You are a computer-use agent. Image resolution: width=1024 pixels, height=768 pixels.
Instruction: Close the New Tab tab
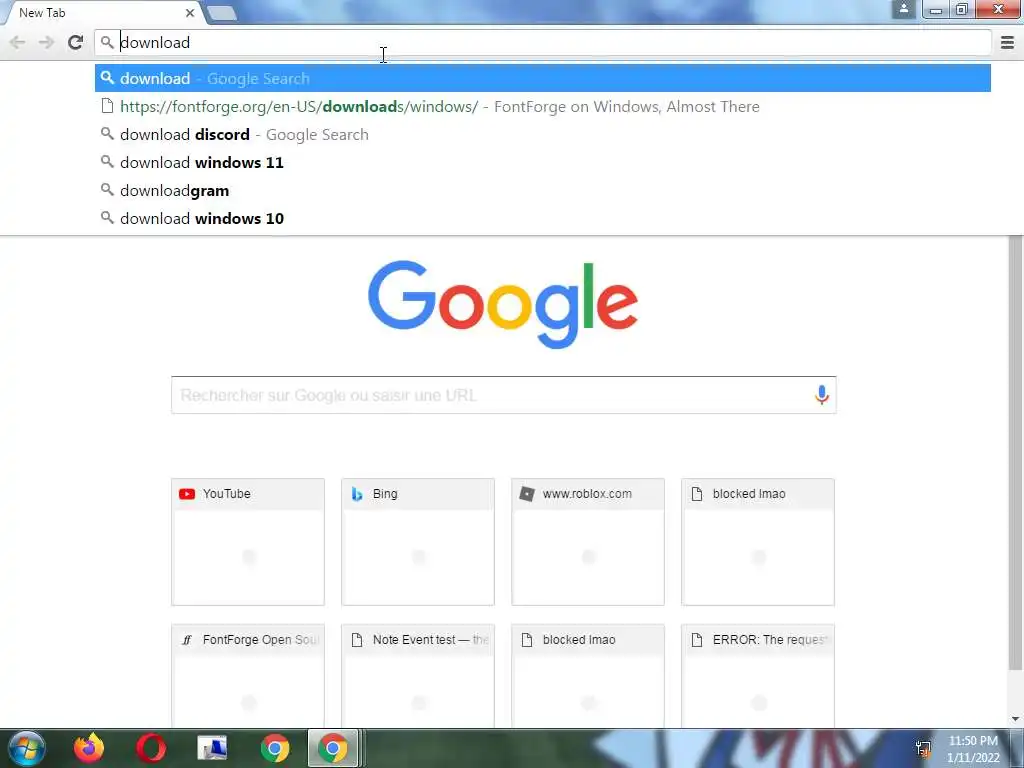[x=189, y=12]
